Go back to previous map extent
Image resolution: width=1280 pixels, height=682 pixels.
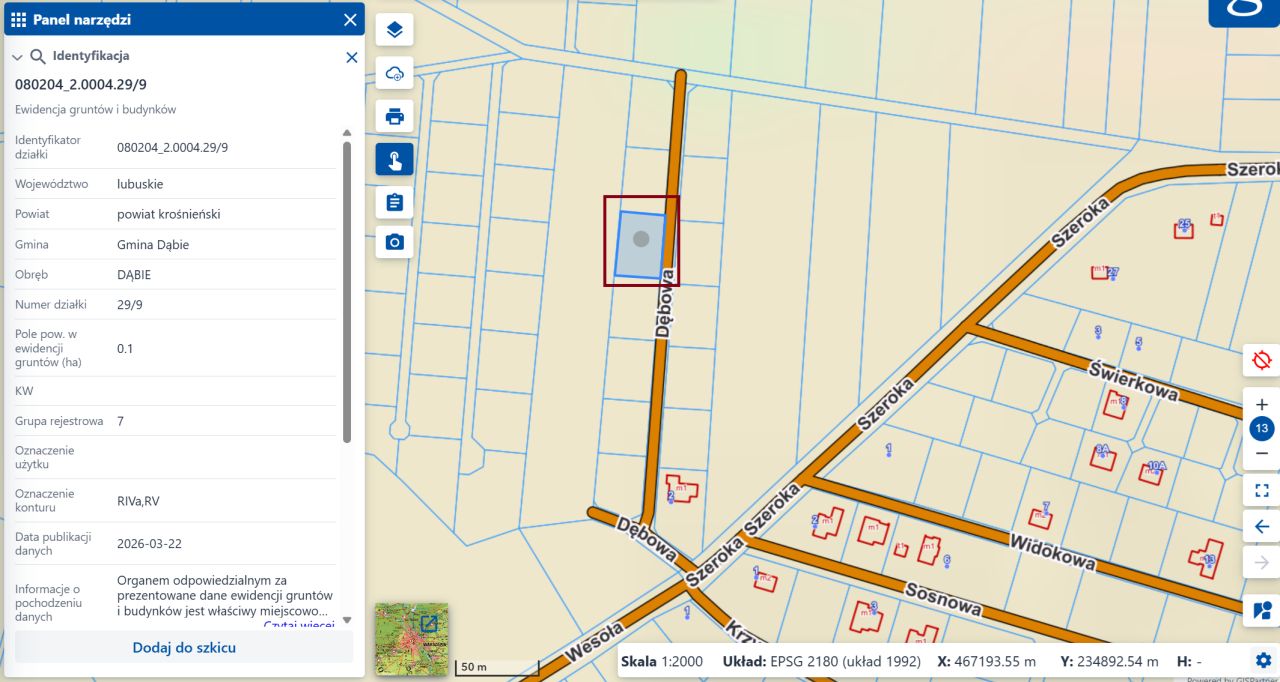point(1262,527)
